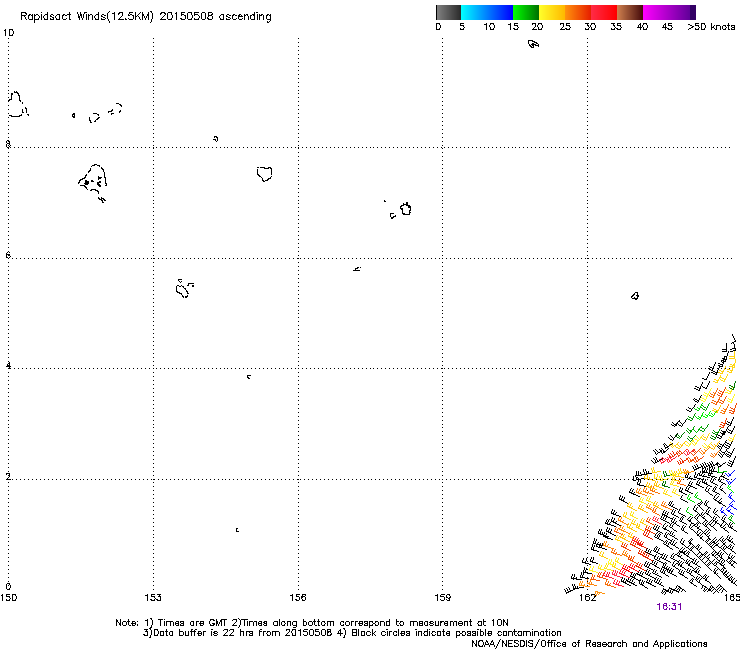Click the '162' longitude axis label
Screen dimensions: 740x650
click(587, 598)
